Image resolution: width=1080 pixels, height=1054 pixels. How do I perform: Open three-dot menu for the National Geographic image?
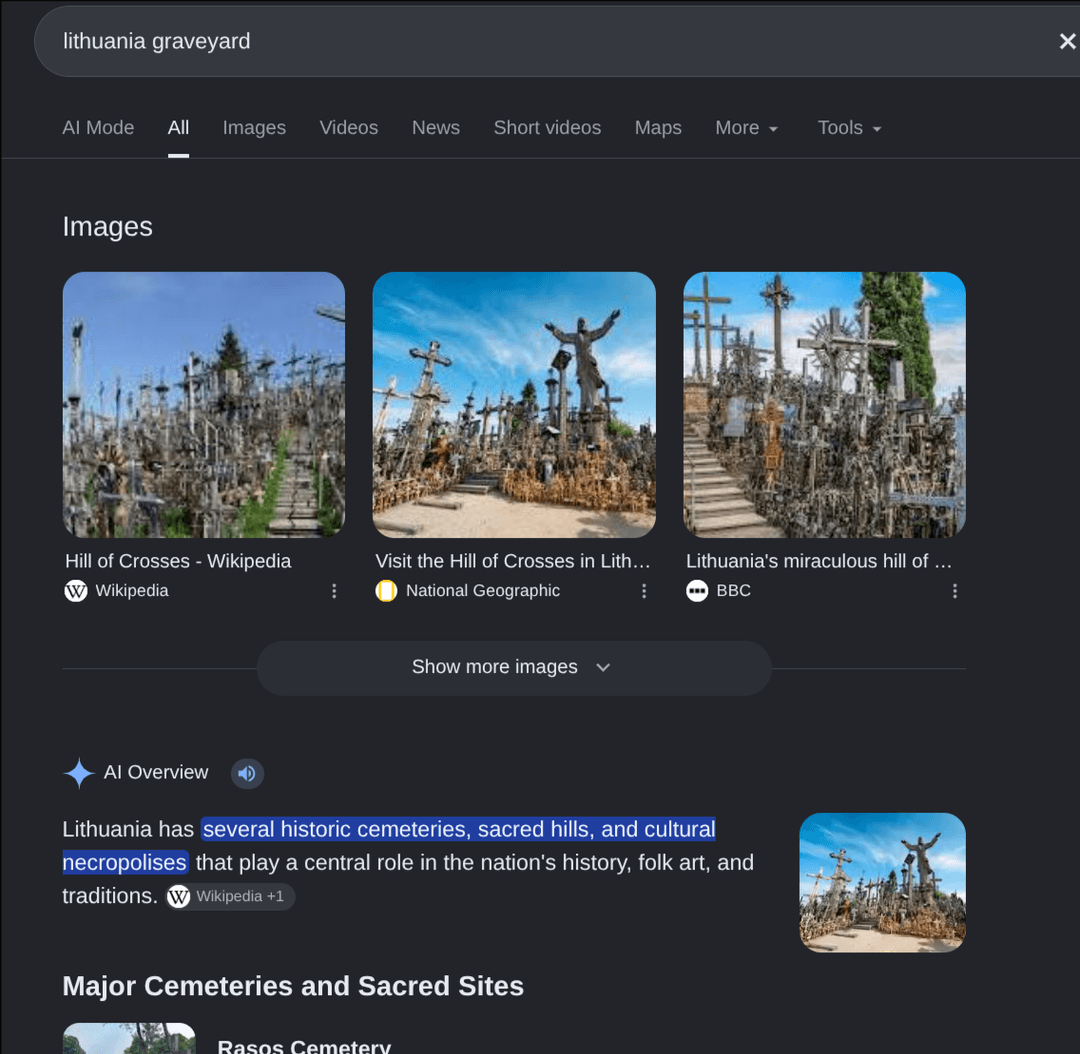(x=644, y=591)
